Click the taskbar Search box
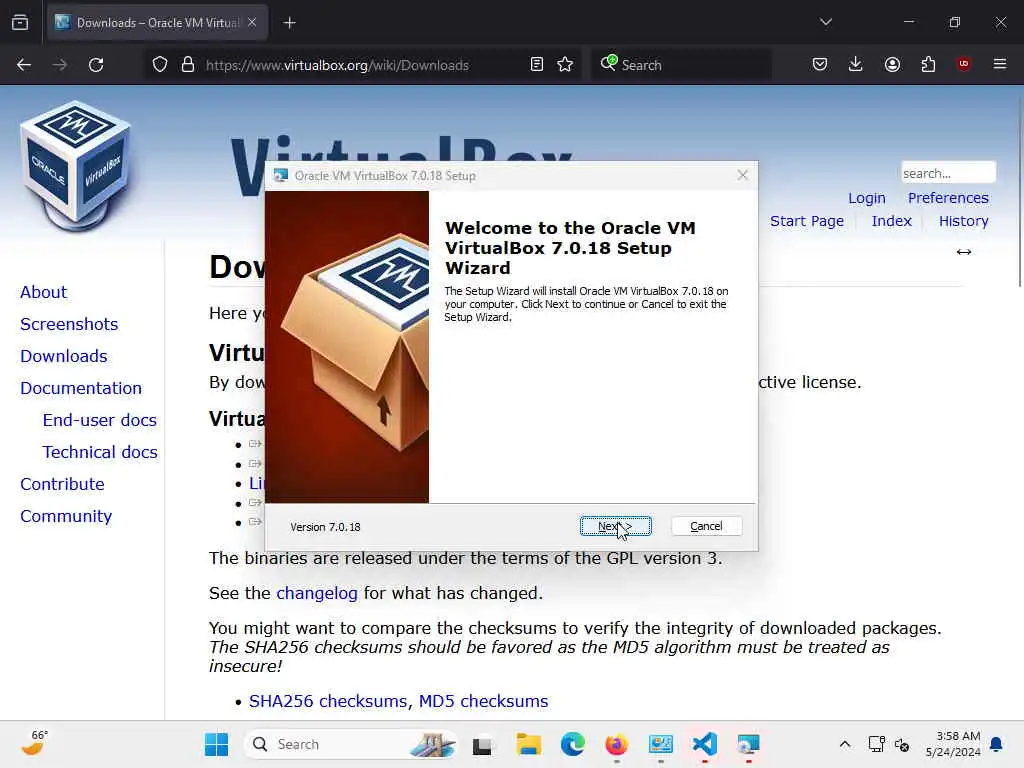 tap(351, 744)
